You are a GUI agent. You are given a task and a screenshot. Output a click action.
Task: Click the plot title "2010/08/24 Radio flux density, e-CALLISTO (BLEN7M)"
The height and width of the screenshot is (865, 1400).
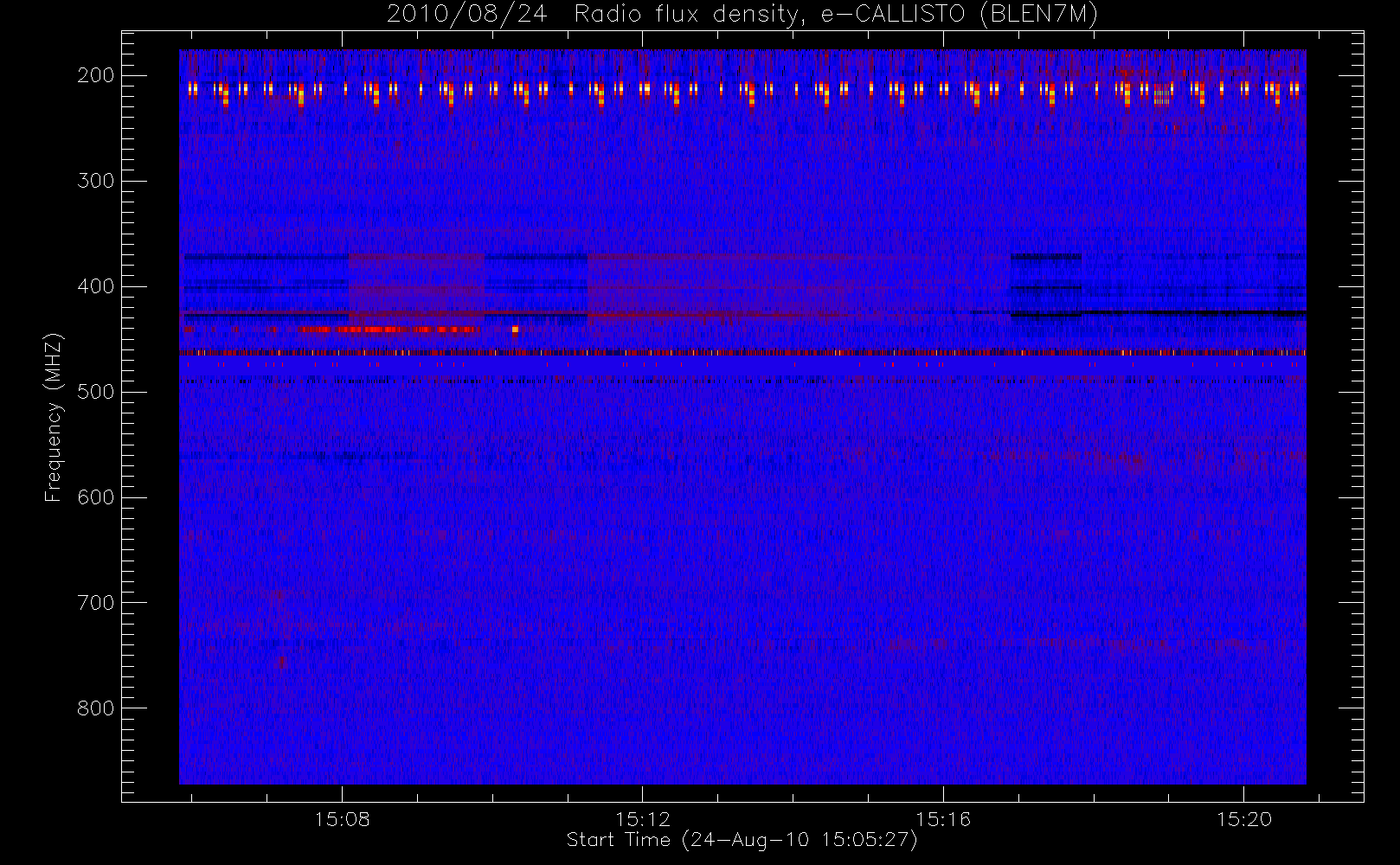[x=742, y=15]
